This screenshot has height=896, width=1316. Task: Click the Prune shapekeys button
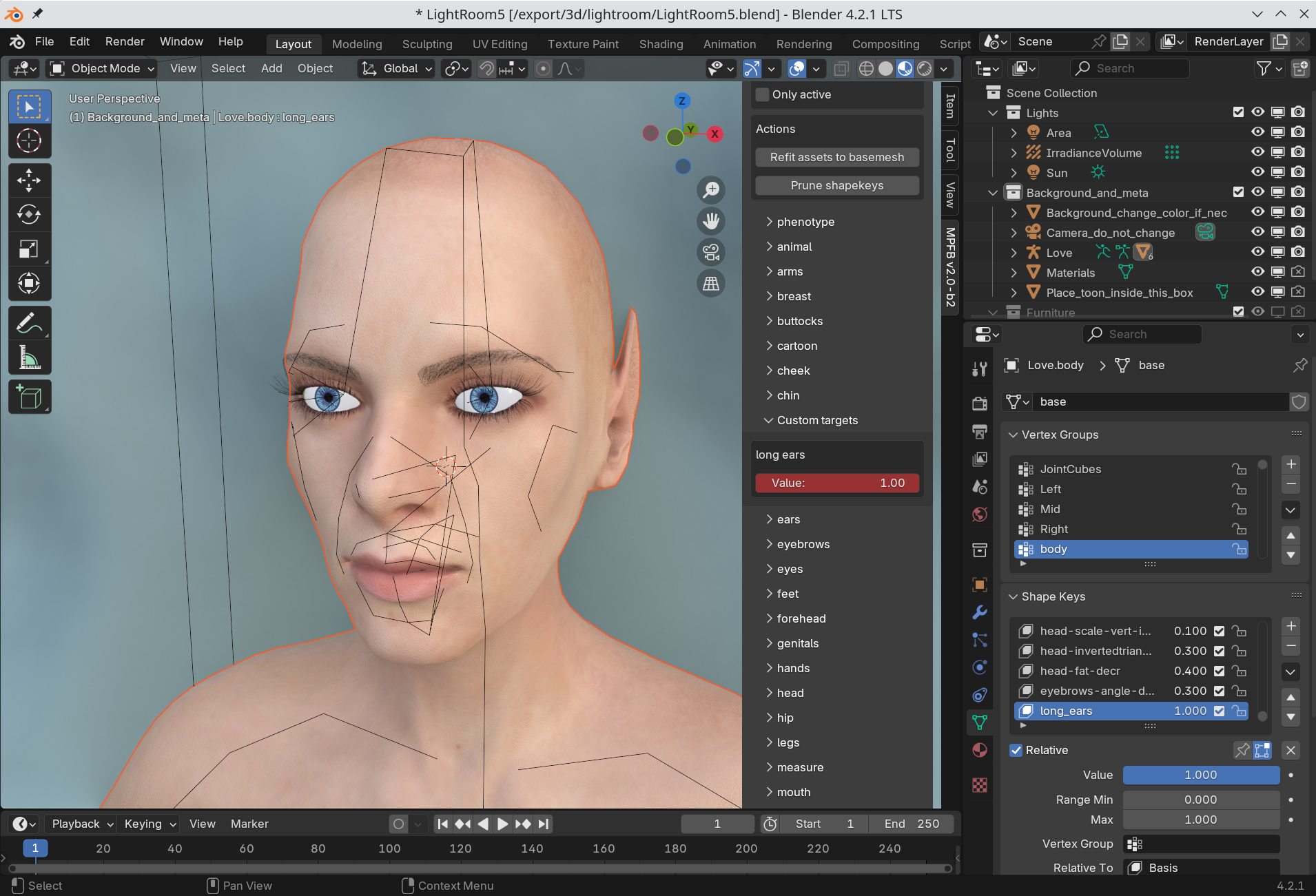(837, 185)
